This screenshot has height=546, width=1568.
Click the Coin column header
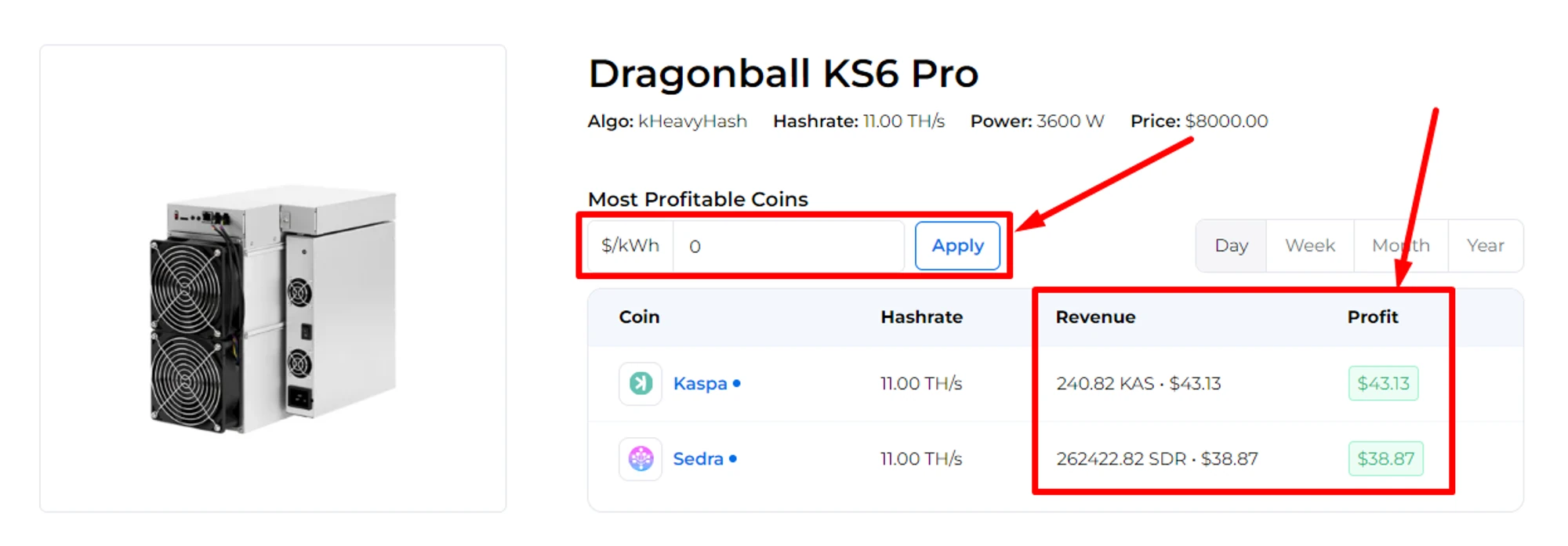coord(639,317)
